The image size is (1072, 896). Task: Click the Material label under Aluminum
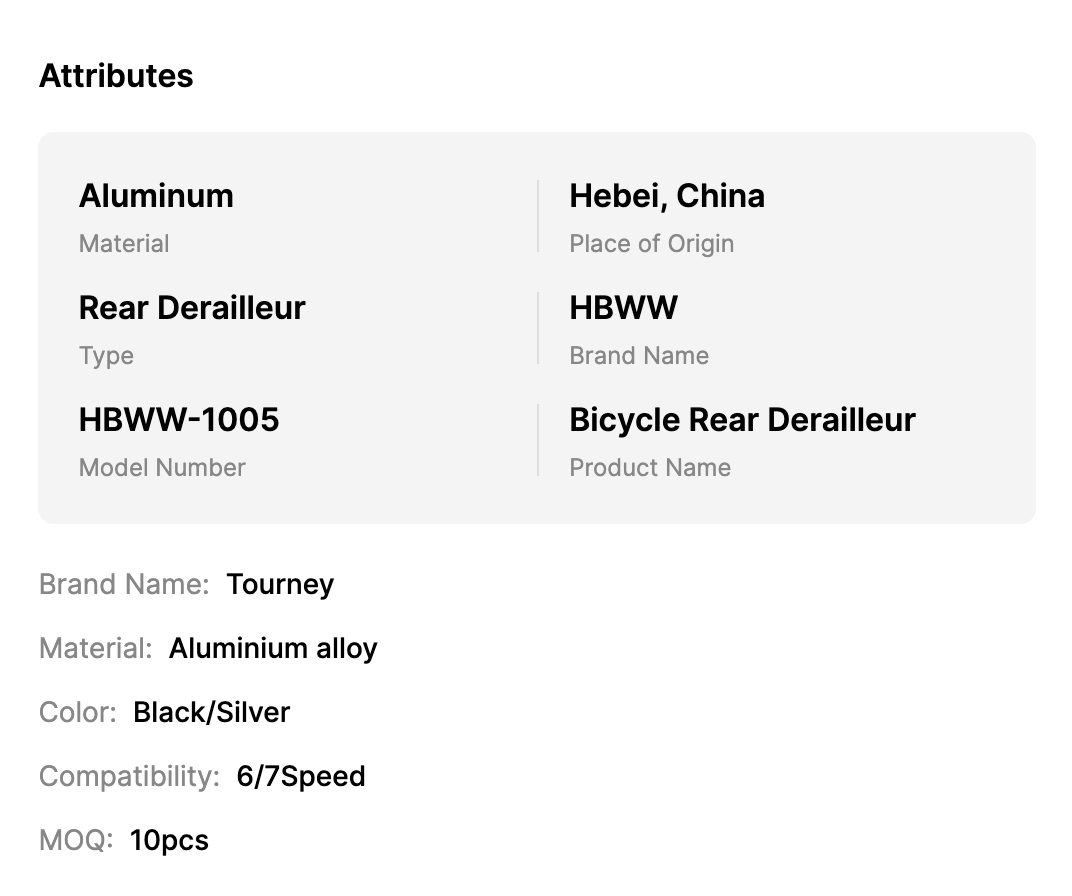click(124, 243)
